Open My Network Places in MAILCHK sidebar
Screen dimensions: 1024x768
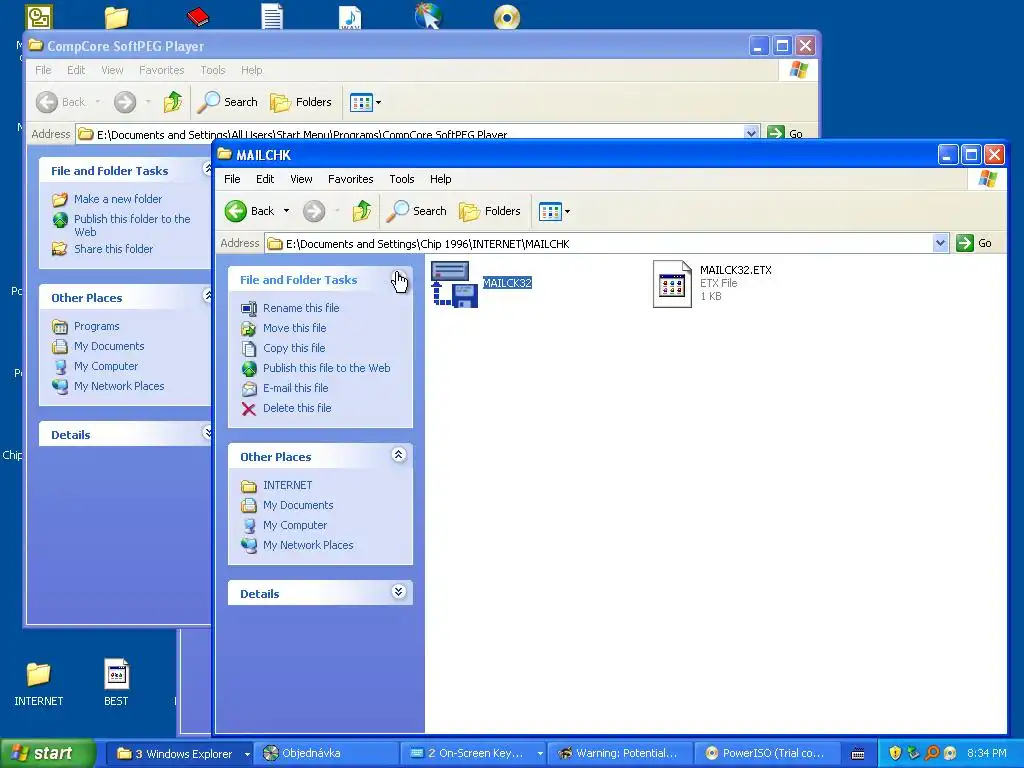(x=308, y=545)
